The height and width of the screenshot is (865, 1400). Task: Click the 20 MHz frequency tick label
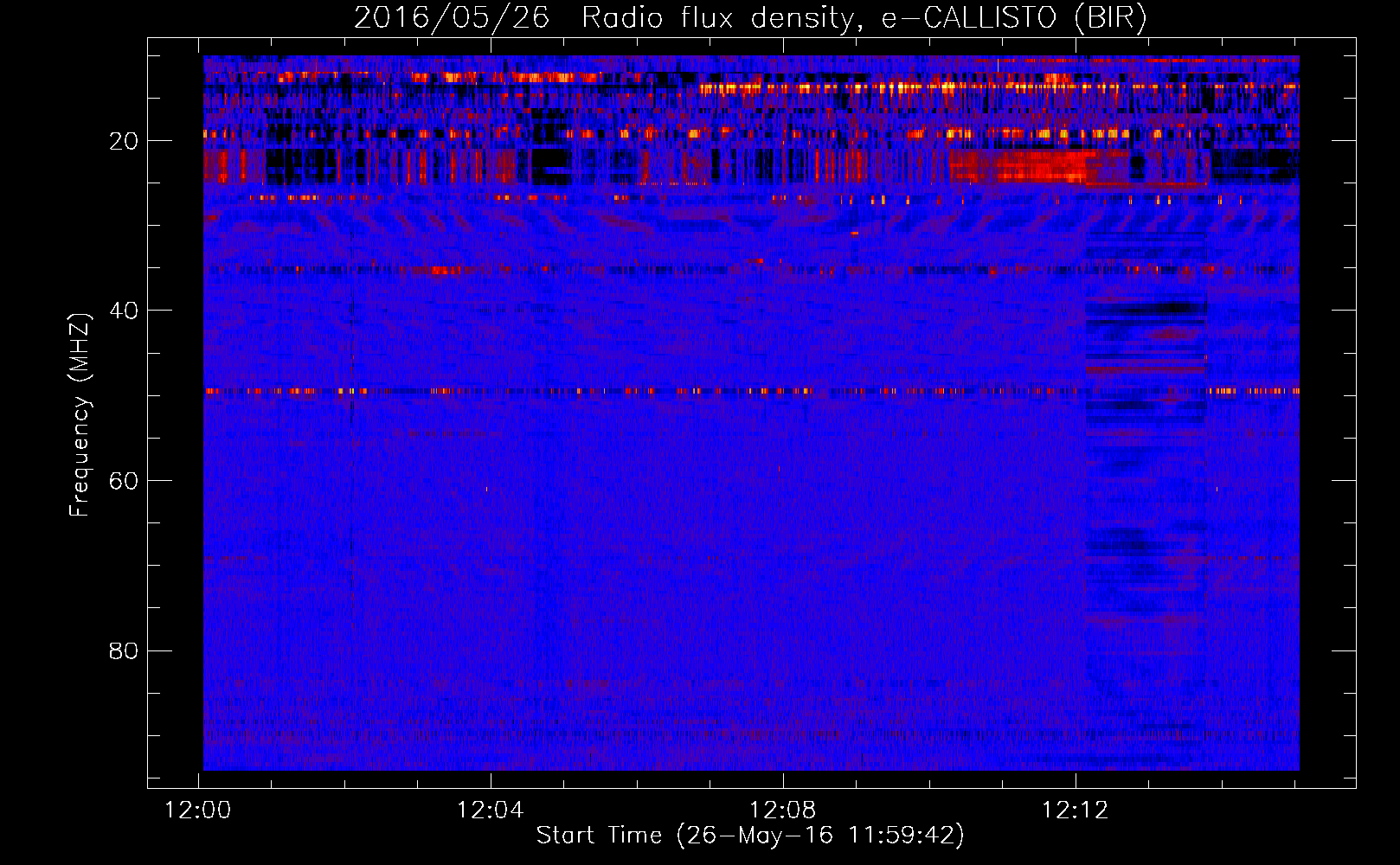coord(124,141)
